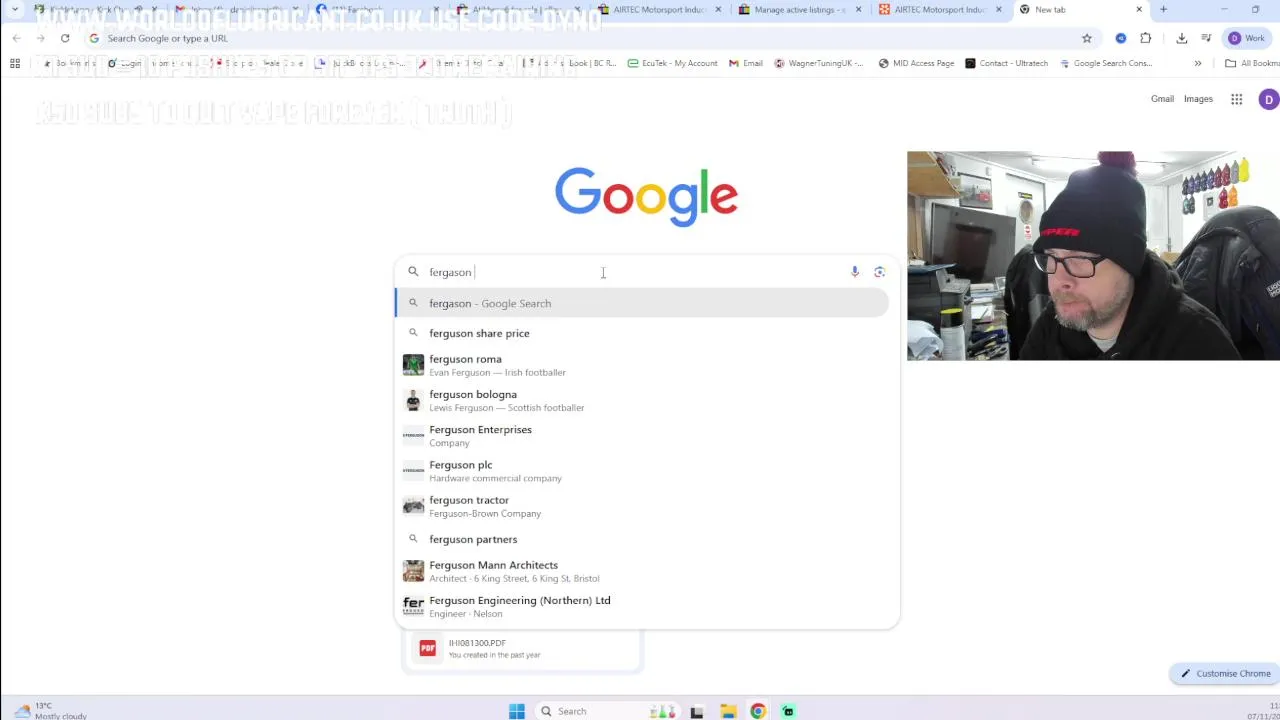Open the Work profile button

tap(1247, 38)
